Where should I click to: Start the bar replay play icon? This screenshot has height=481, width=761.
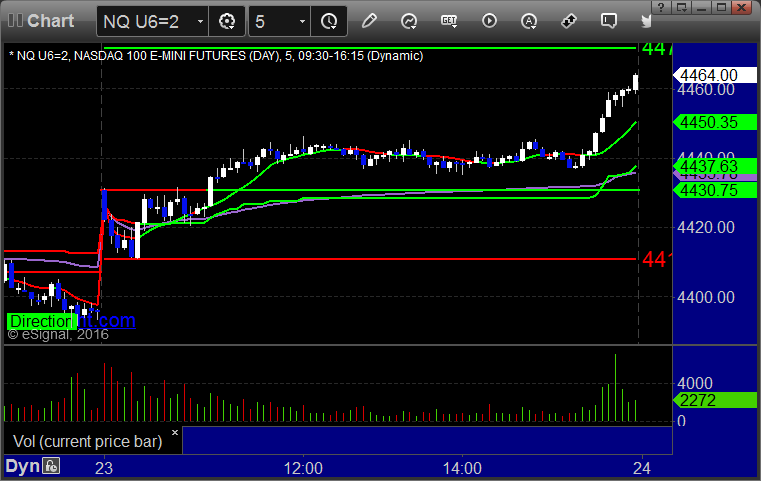click(489, 21)
